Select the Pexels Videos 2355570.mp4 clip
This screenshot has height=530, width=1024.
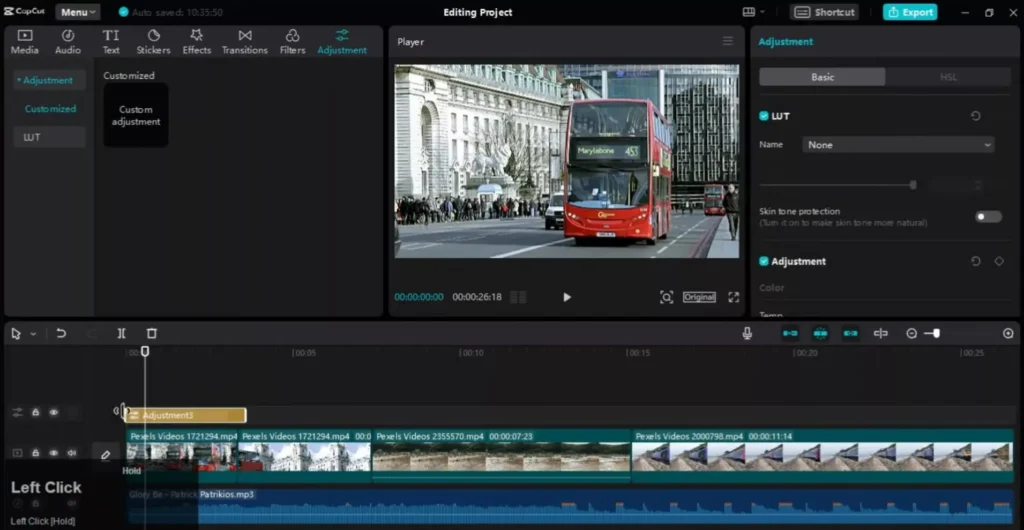click(501, 455)
